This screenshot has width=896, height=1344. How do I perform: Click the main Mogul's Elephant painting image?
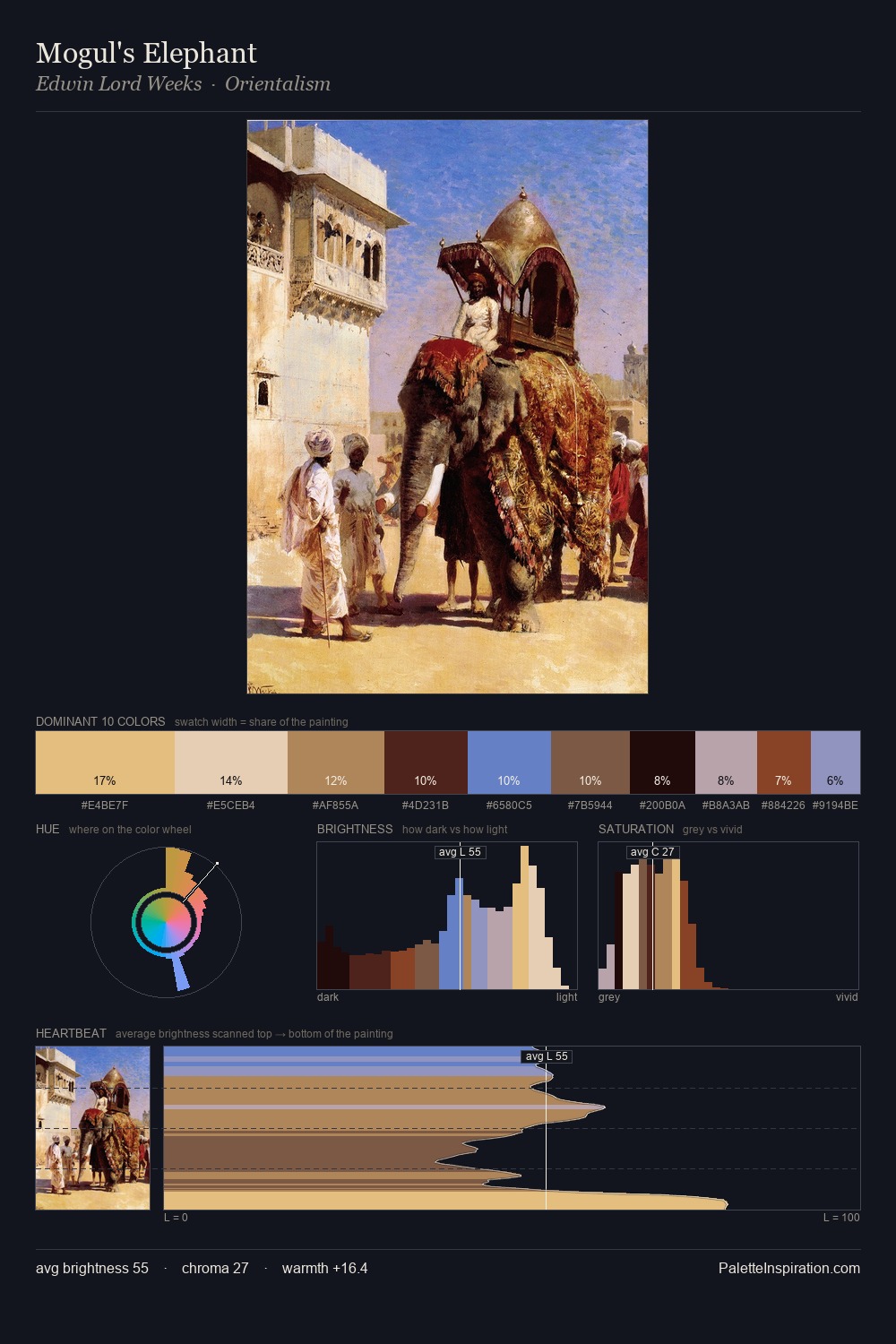[447, 407]
